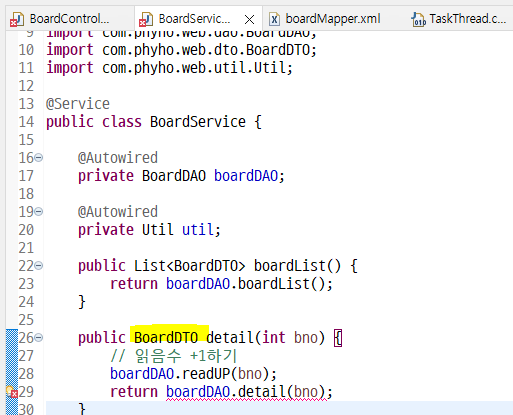
Task: Click the opening brace boxed on line 26
Action: (338, 338)
